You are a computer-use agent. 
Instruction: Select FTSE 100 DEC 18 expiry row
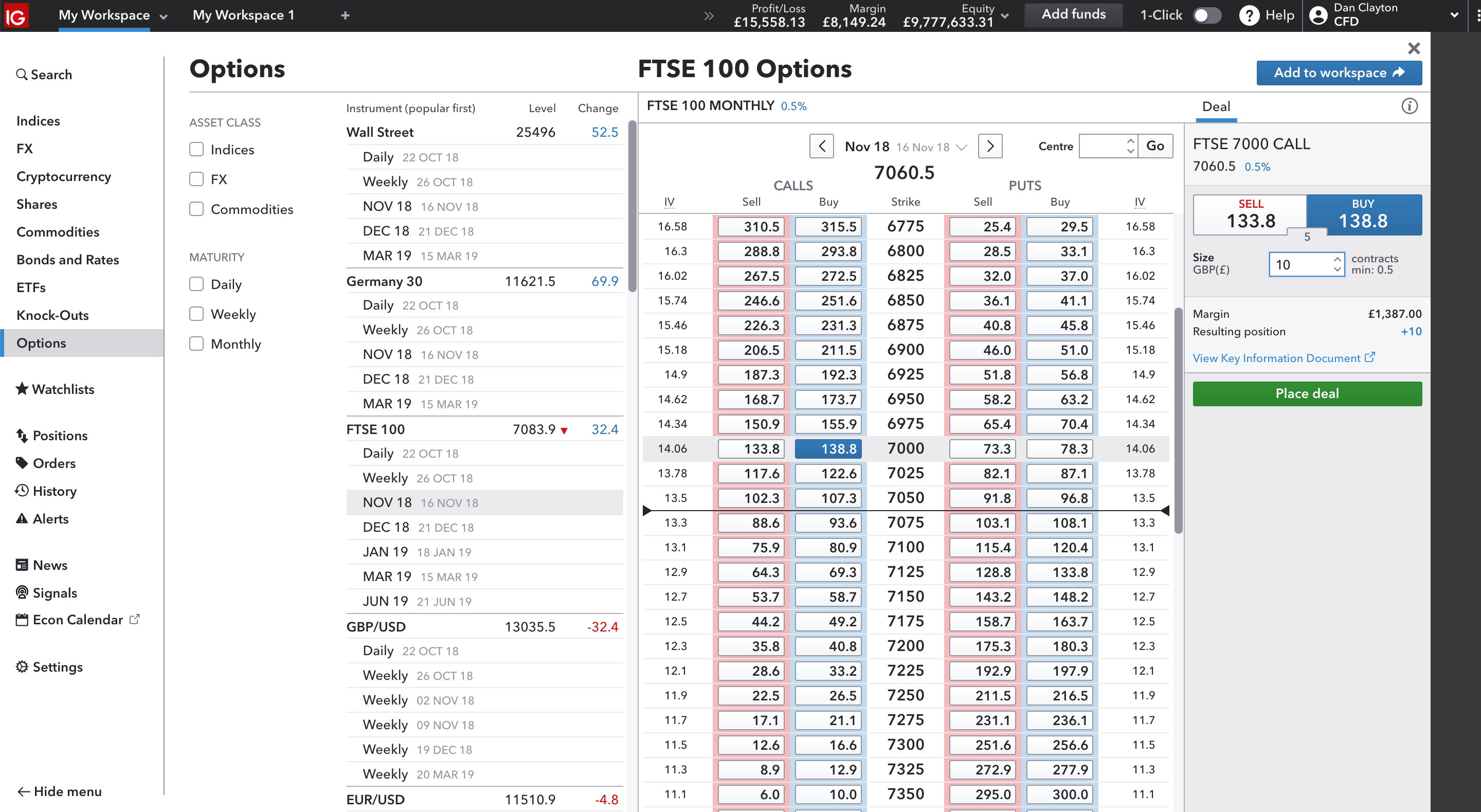(484, 527)
